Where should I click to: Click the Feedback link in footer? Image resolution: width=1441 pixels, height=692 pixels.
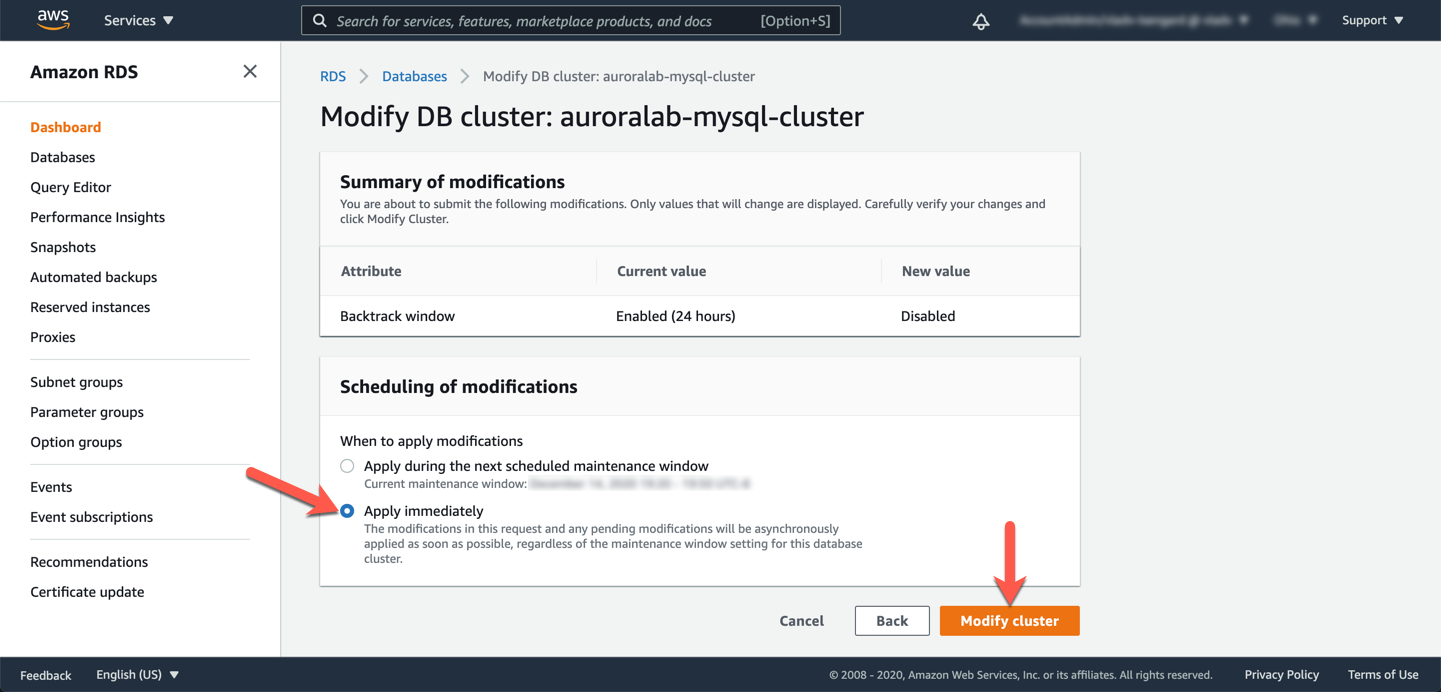tap(46, 675)
